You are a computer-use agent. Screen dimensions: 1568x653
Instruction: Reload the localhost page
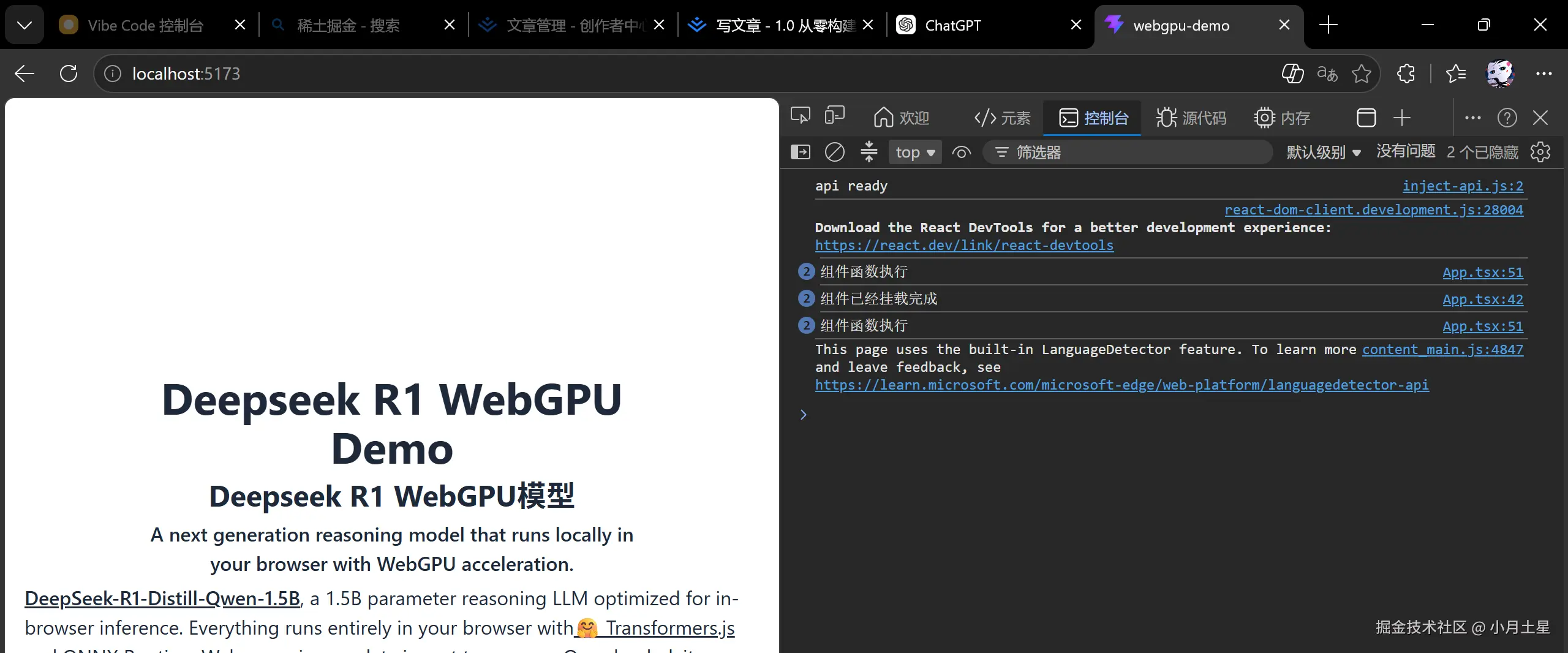(69, 74)
